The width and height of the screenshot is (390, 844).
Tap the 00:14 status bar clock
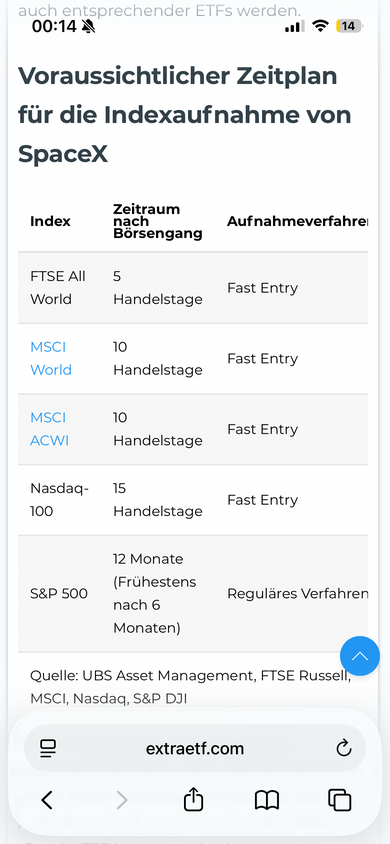[54, 26]
